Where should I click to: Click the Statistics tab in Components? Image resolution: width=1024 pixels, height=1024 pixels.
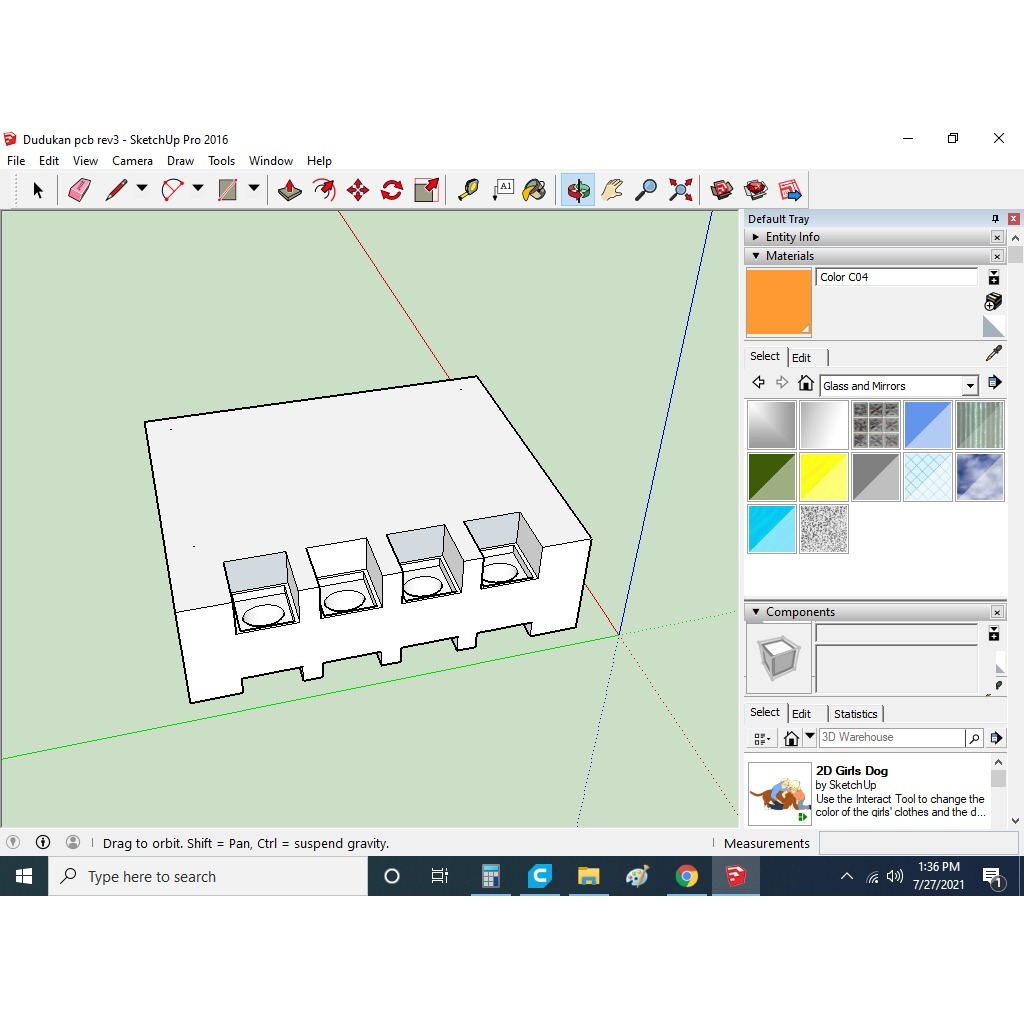coord(856,713)
